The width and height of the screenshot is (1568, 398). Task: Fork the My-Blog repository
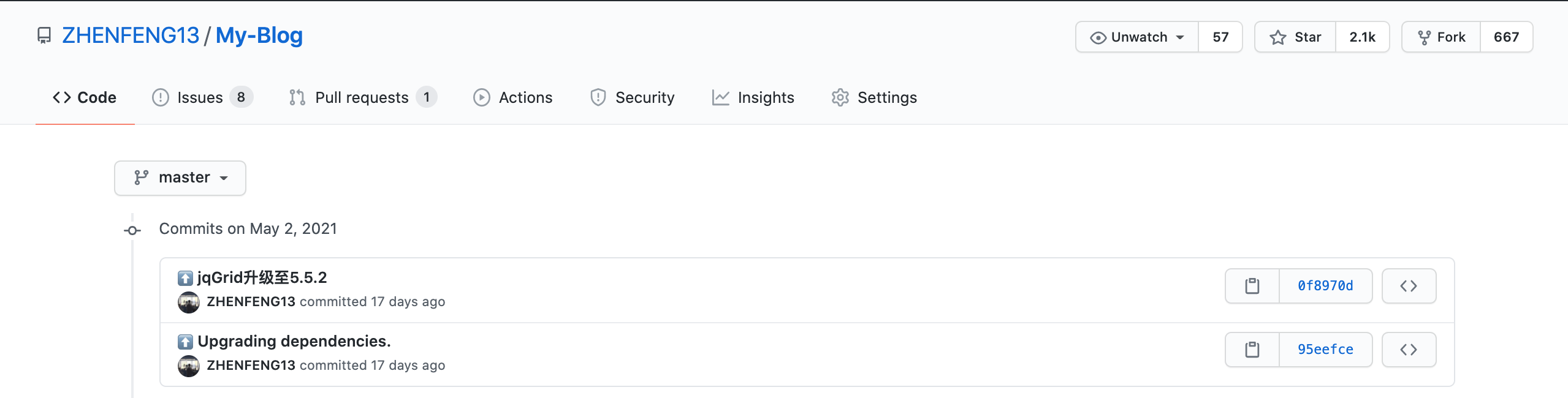pos(1441,37)
